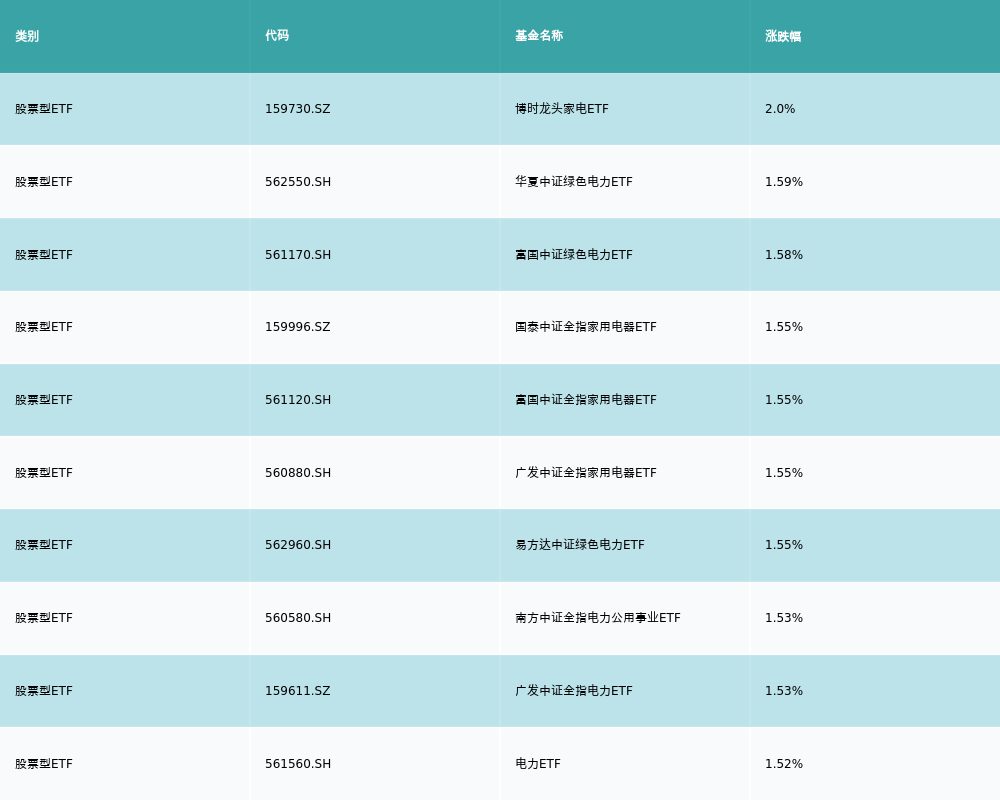
Task: Click fund name 富国中证全指家用电器ETF
Action: pos(586,400)
